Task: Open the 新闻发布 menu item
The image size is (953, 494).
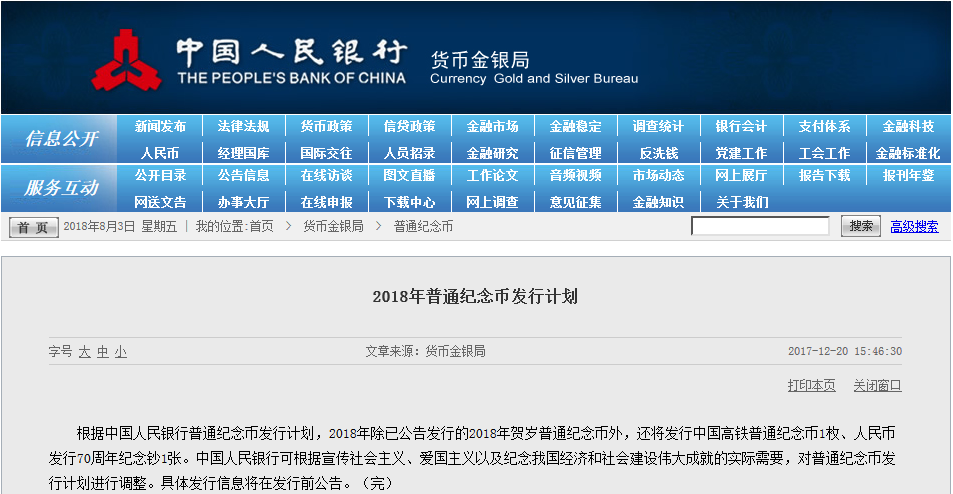Action: click(160, 127)
